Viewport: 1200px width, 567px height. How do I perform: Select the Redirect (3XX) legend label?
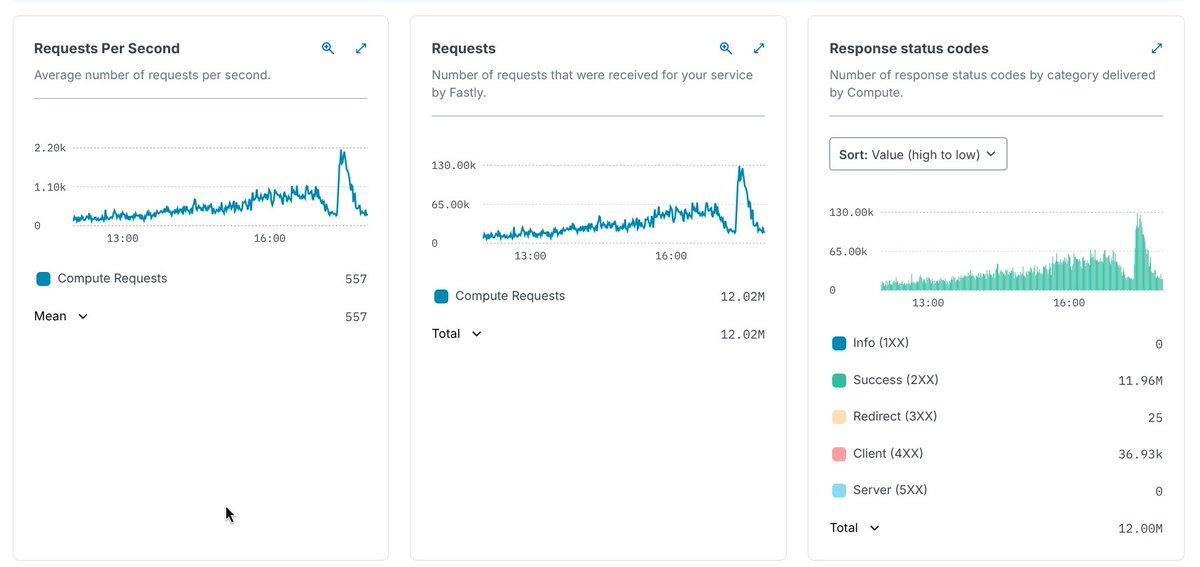pyautogui.click(x=895, y=417)
